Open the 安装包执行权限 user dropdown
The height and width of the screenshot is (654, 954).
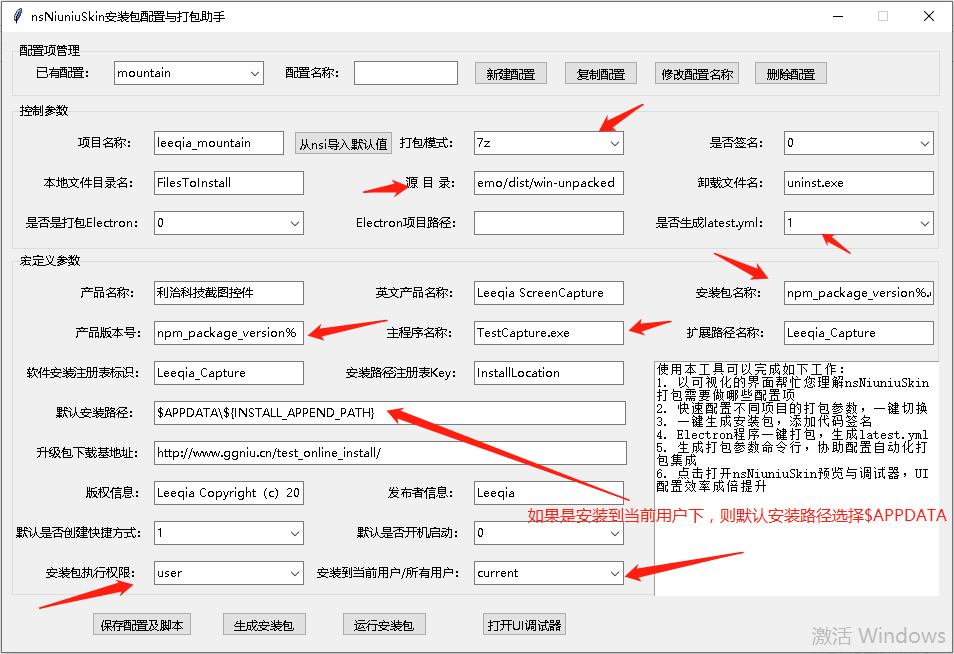click(x=229, y=573)
